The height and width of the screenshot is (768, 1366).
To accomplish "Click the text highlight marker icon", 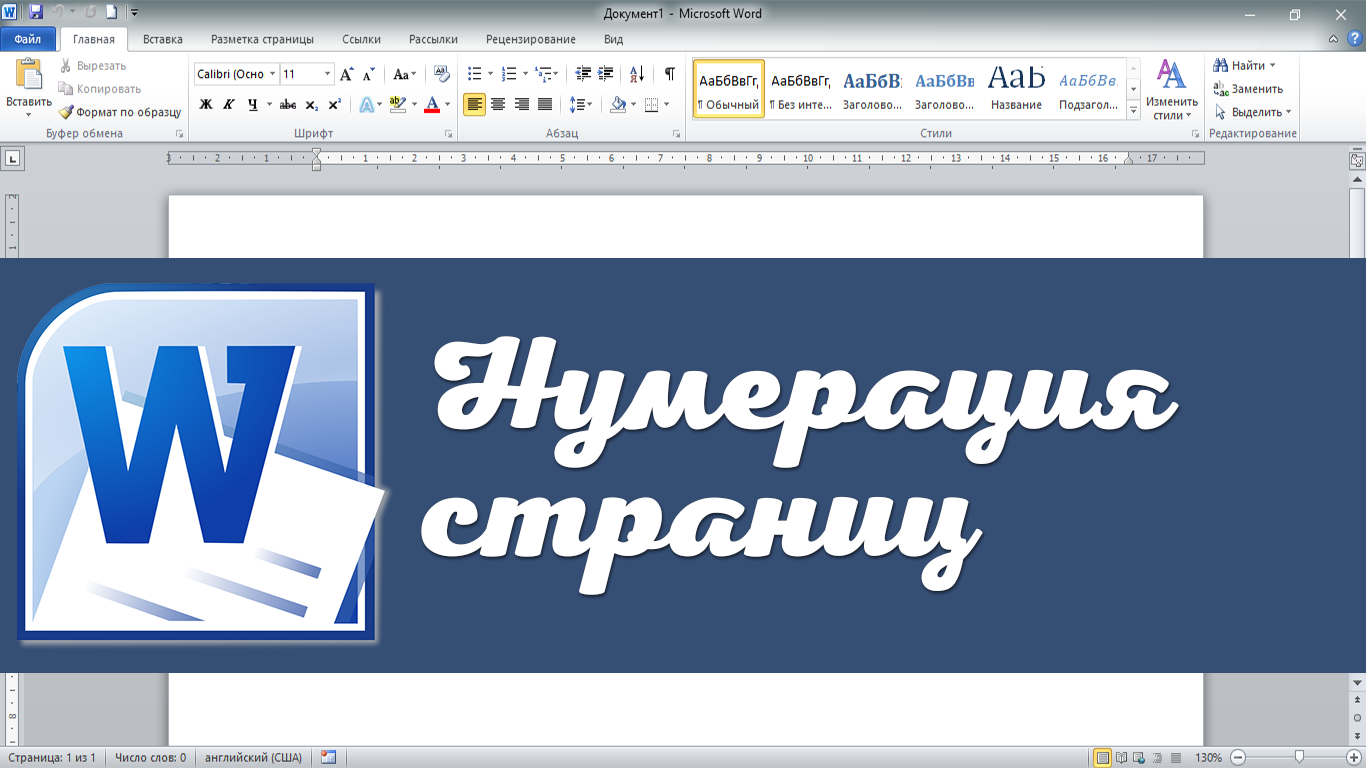I will point(397,104).
